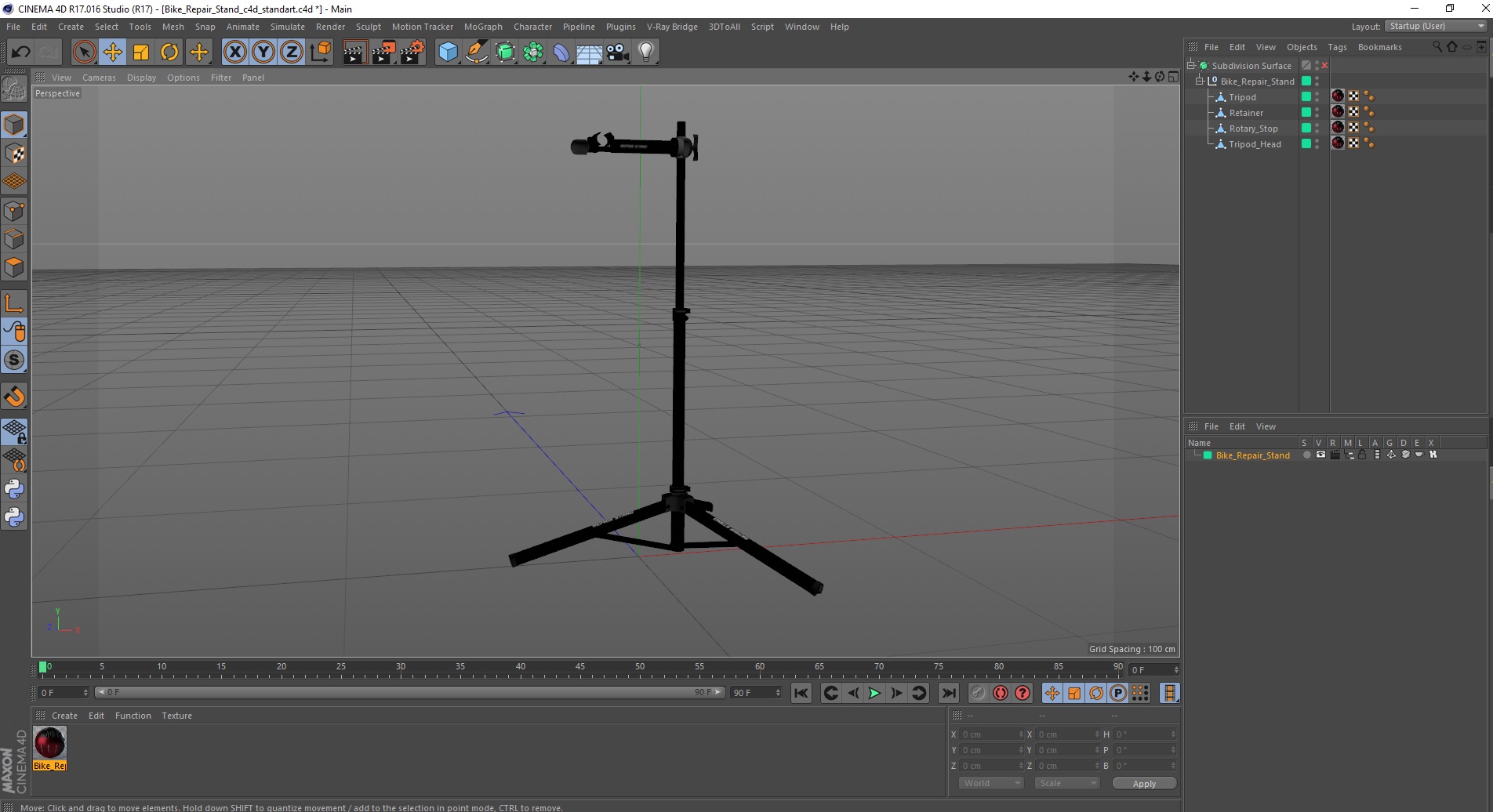
Task: Add a Floor environment object
Action: point(589,53)
